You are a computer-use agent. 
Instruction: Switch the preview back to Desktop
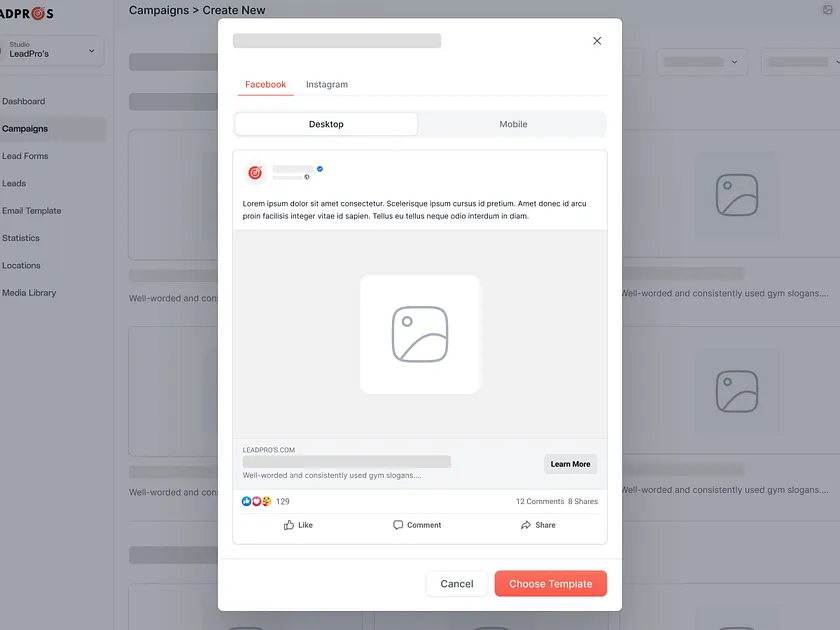[x=326, y=123]
